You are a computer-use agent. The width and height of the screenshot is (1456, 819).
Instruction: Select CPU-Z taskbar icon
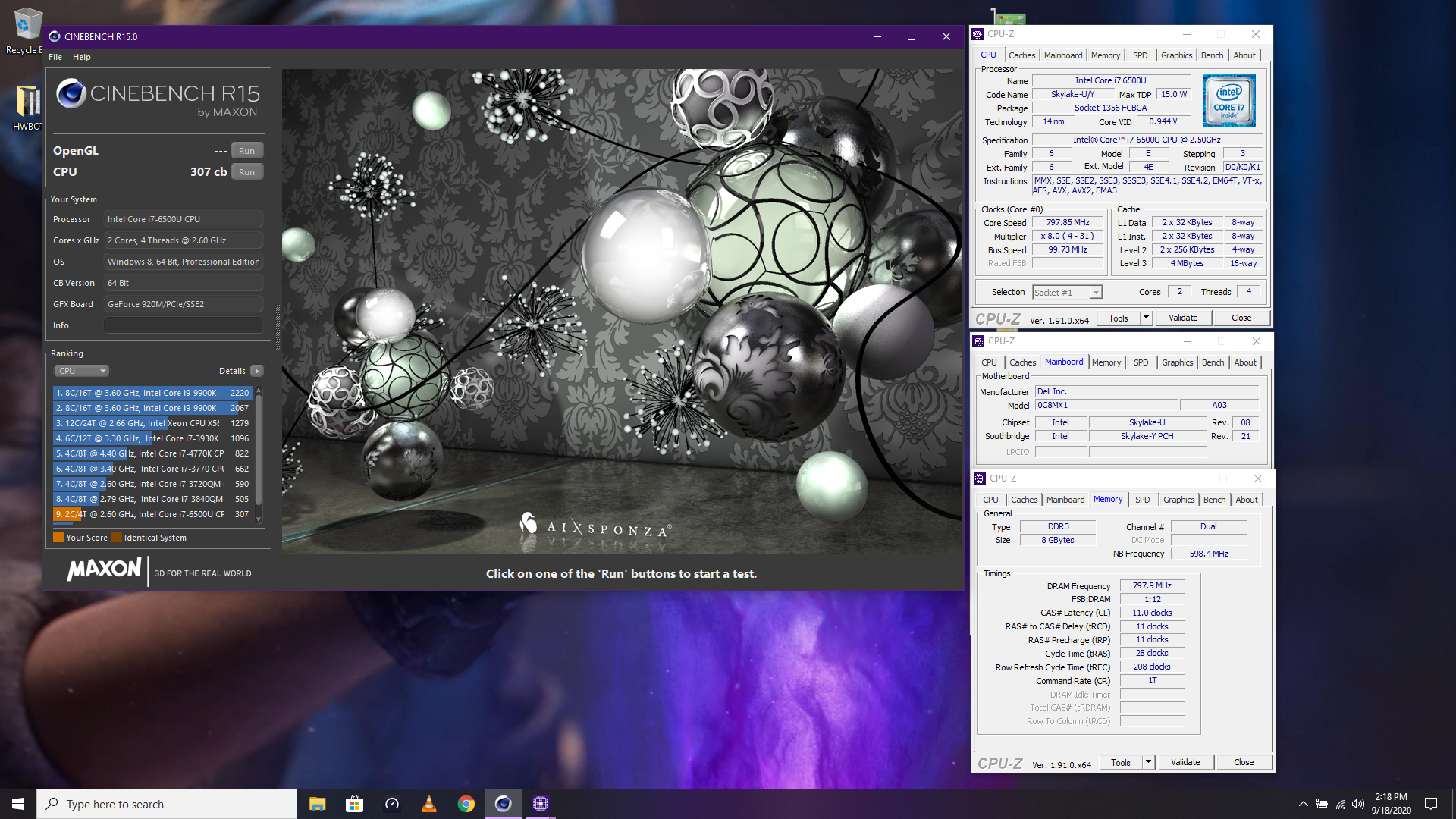pyautogui.click(x=540, y=804)
